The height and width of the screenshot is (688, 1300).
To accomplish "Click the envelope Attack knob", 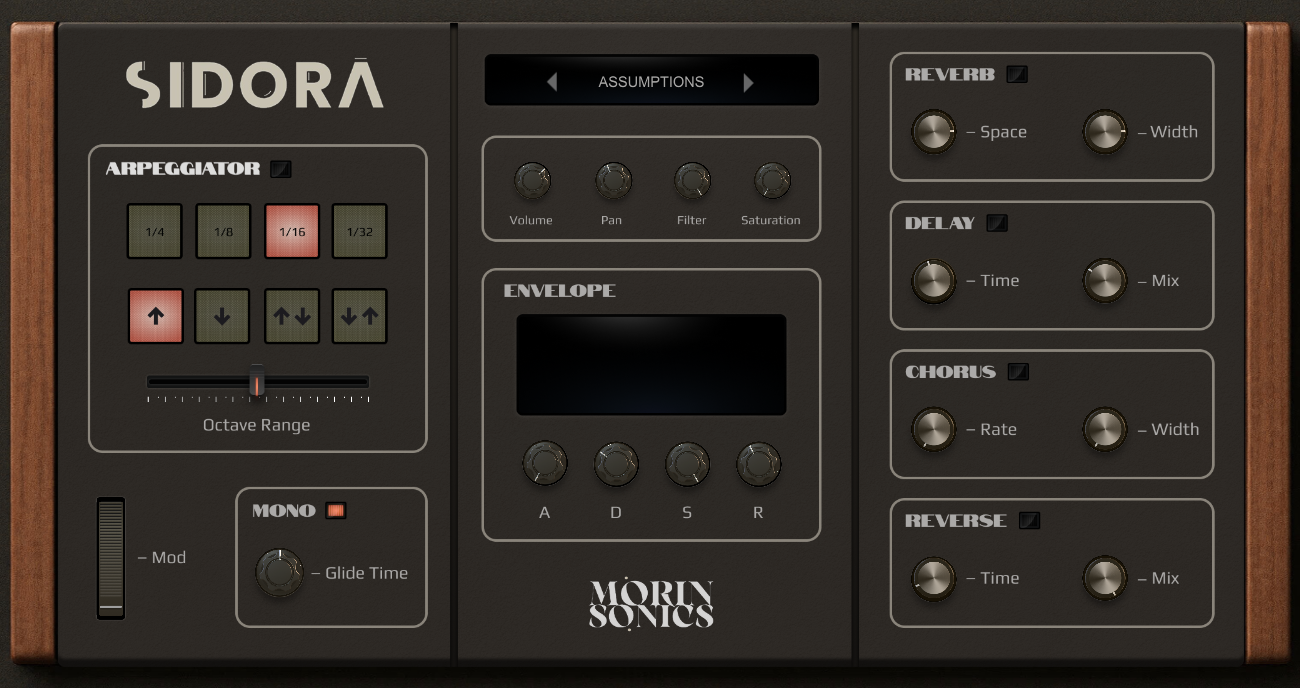I will point(545,464).
